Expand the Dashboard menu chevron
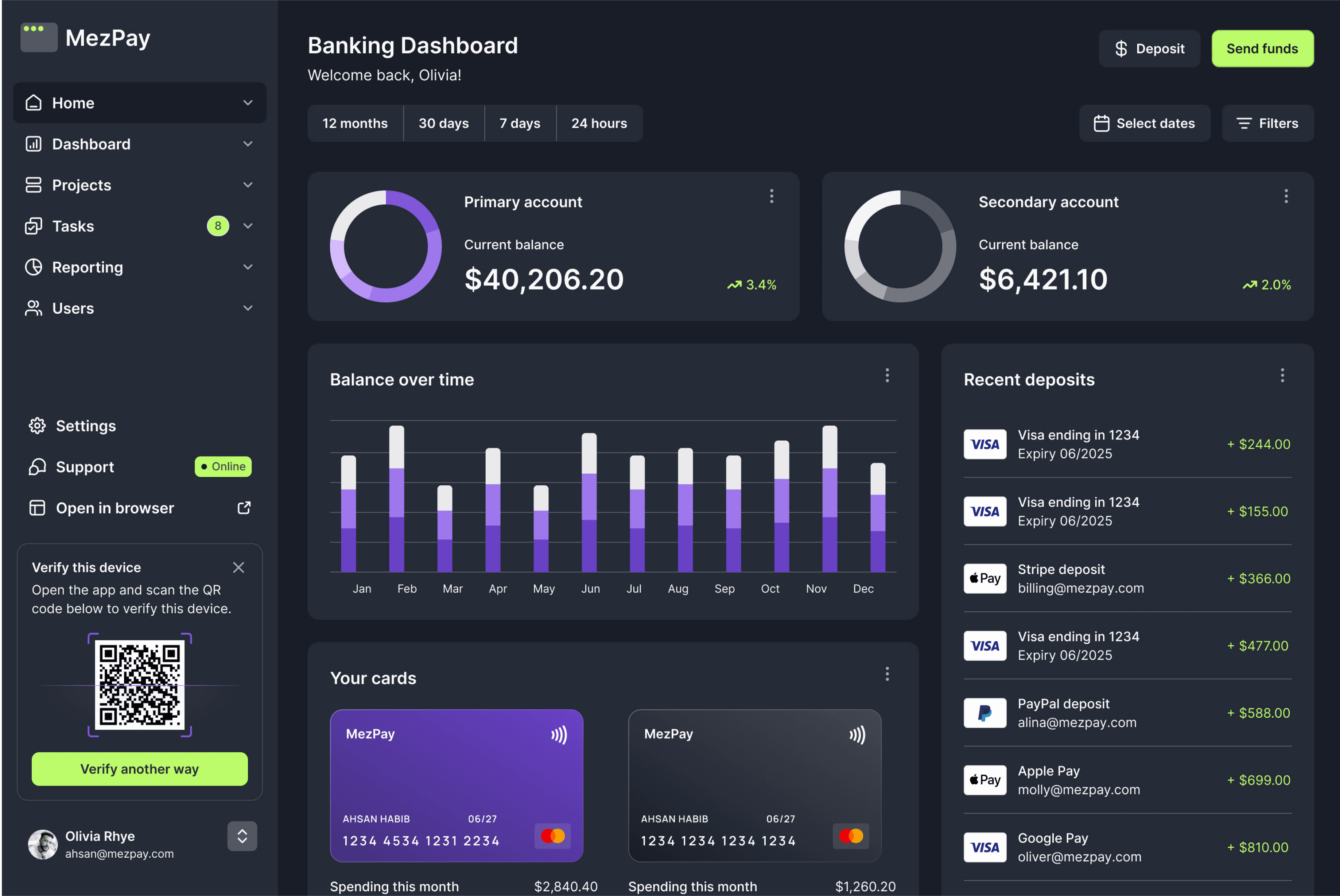1340x896 pixels. coord(248,144)
